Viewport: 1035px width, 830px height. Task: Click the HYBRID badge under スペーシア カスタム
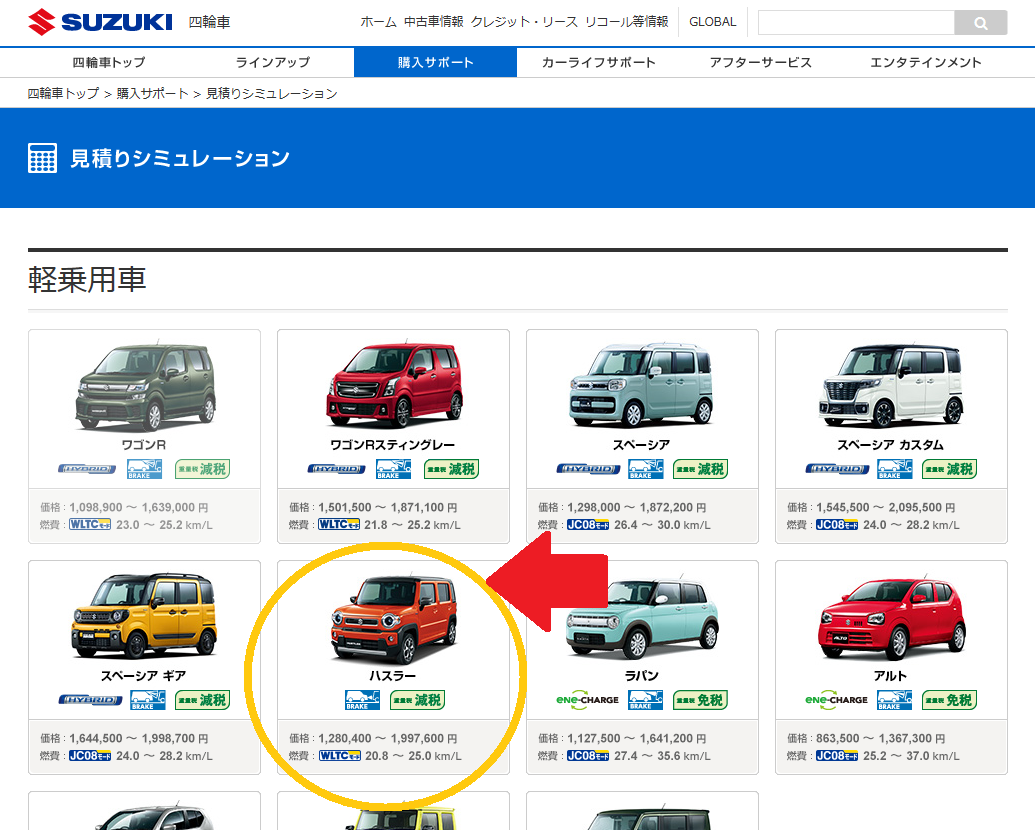(838, 469)
